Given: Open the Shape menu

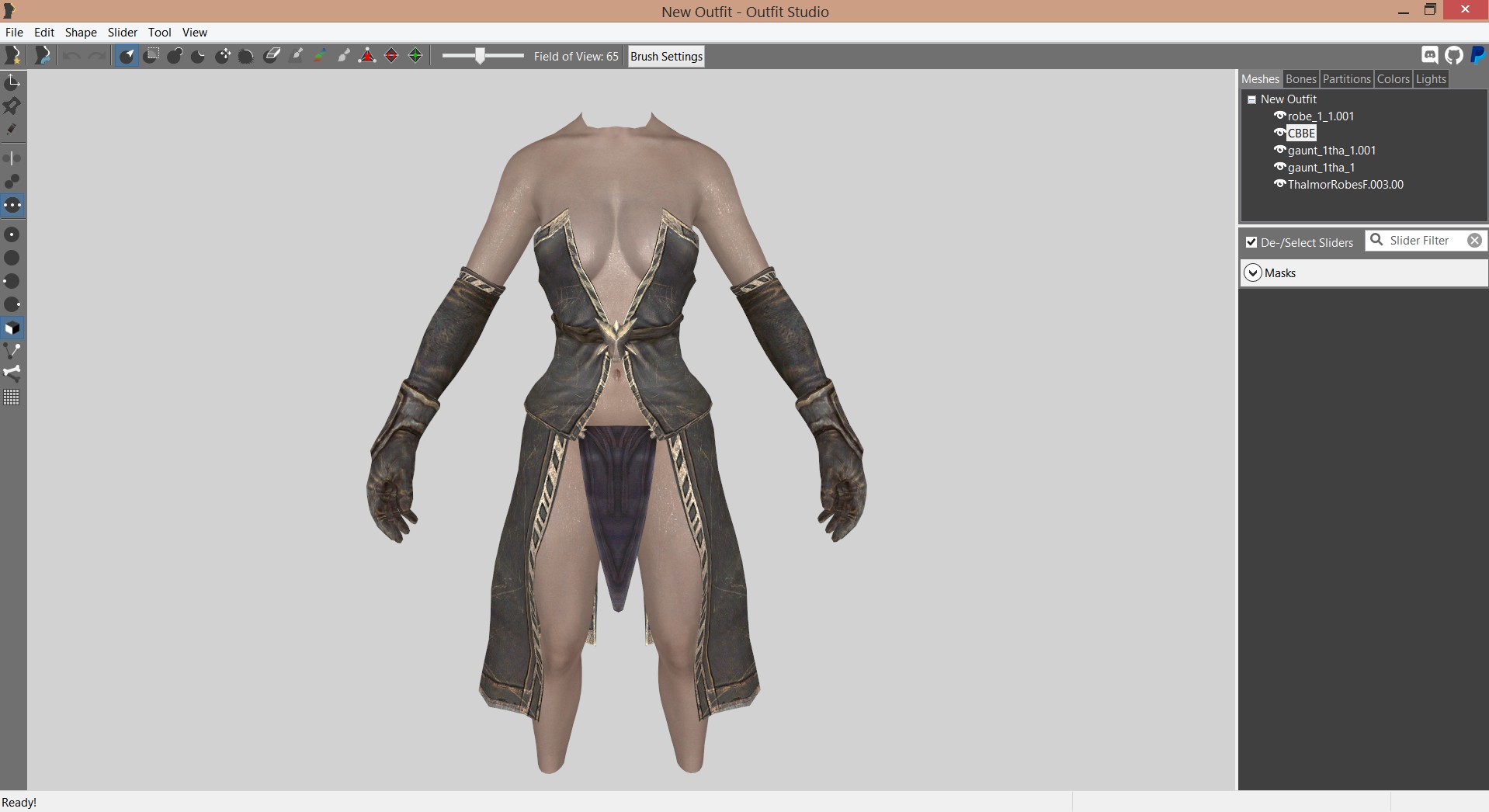Looking at the screenshot, I should tap(81, 32).
